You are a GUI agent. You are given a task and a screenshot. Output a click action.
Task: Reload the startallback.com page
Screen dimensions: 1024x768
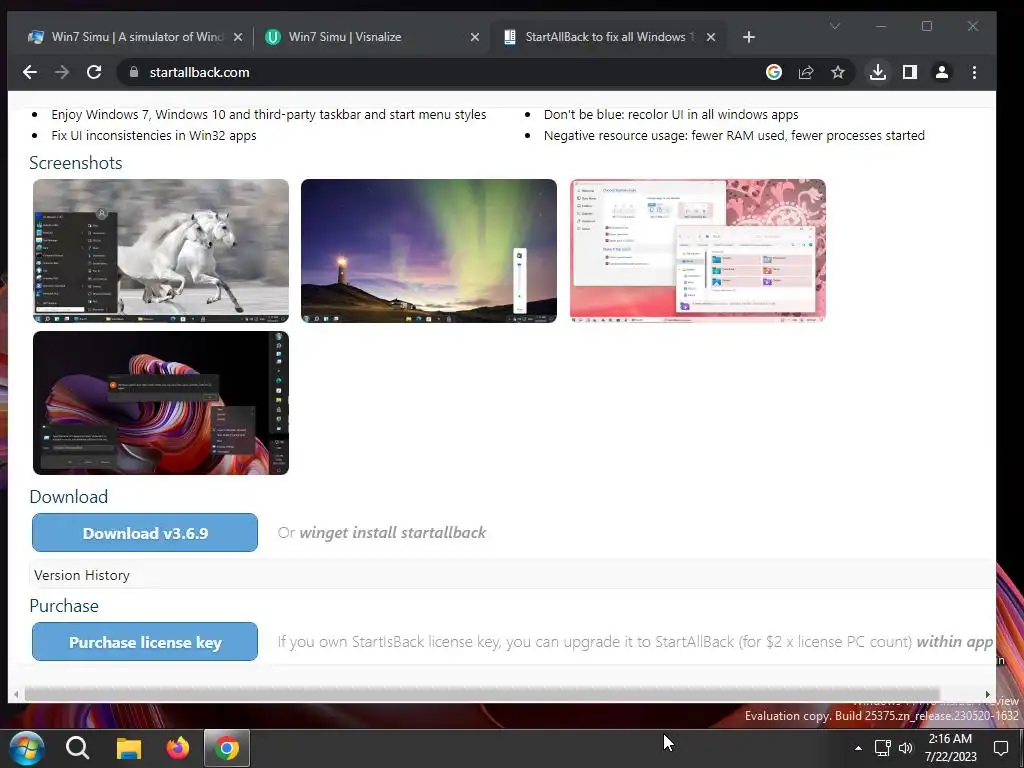click(x=94, y=72)
